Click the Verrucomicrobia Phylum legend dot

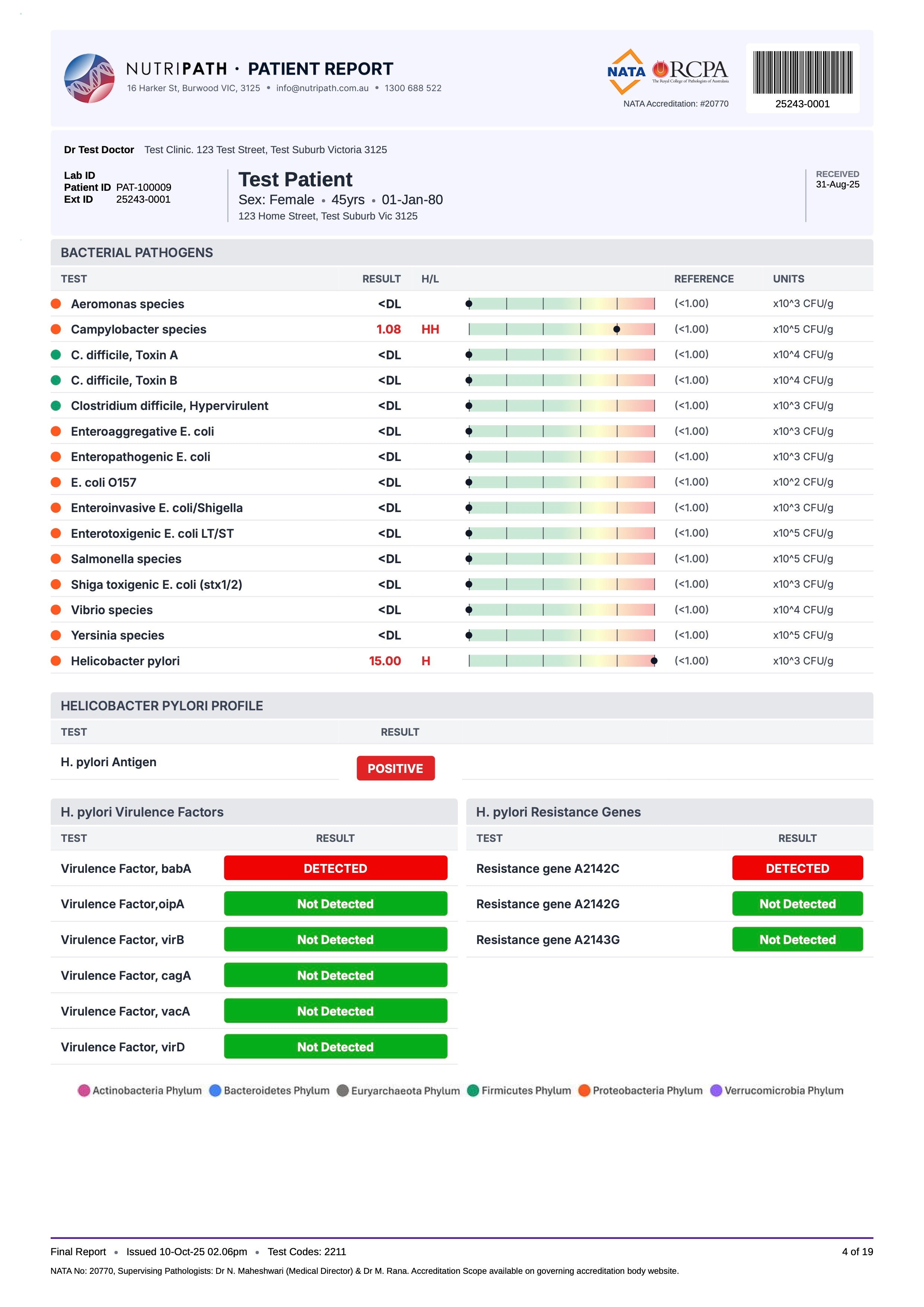[716, 1090]
